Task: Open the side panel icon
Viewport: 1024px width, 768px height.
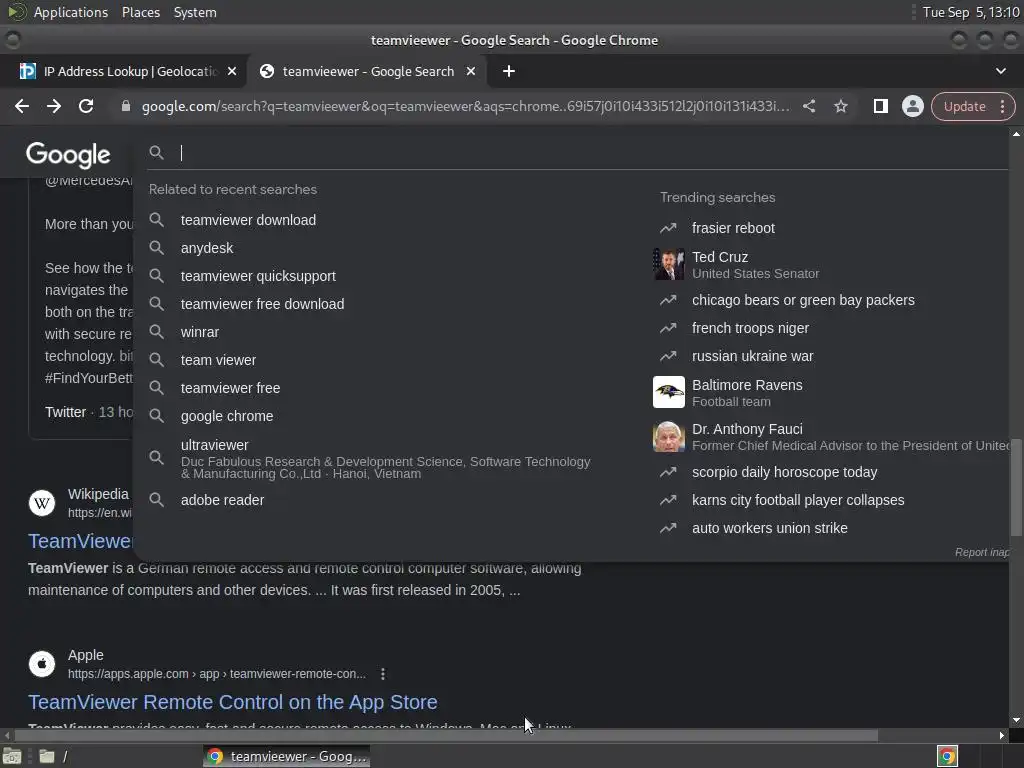Action: tap(880, 106)
